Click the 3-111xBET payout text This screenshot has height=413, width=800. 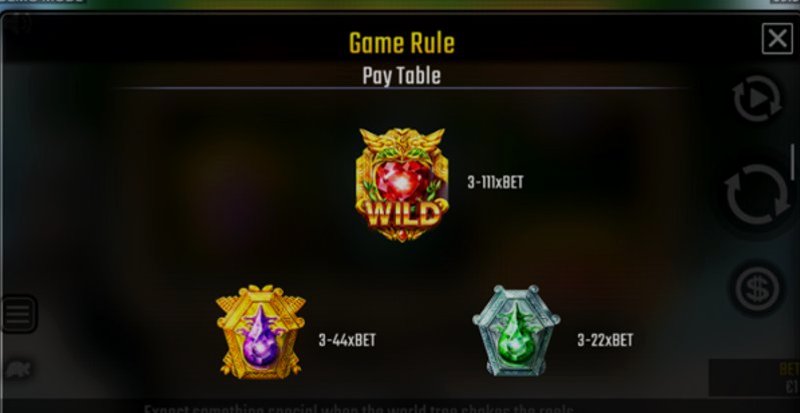[495, 183]
